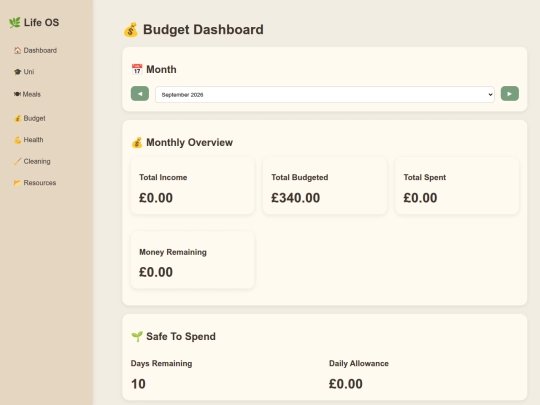Screen dimensions: 540x405
Task: Click the Safe To Spend seedling icon
Action: [137, 336]
